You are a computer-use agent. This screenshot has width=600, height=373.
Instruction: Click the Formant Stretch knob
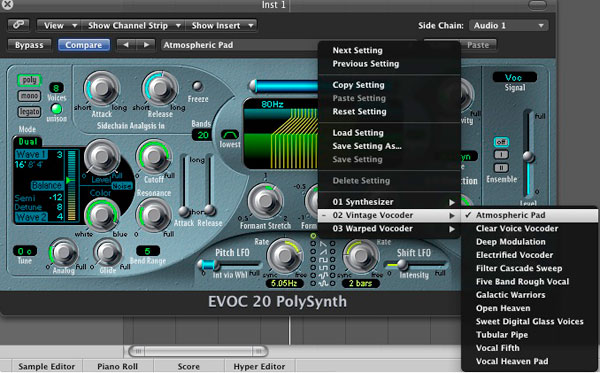pos(265,201)
